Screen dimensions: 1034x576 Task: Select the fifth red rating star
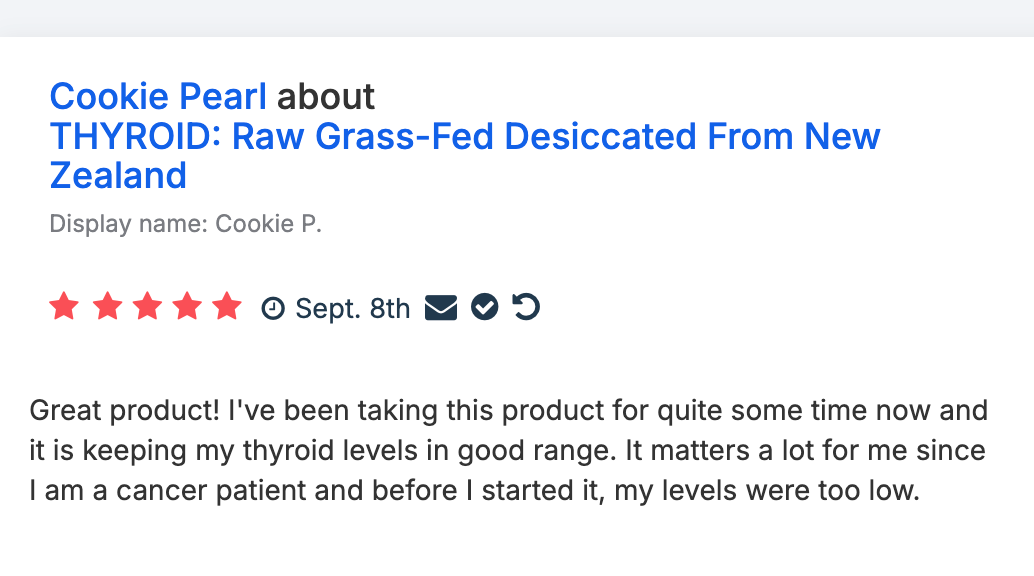coord(228,307)
